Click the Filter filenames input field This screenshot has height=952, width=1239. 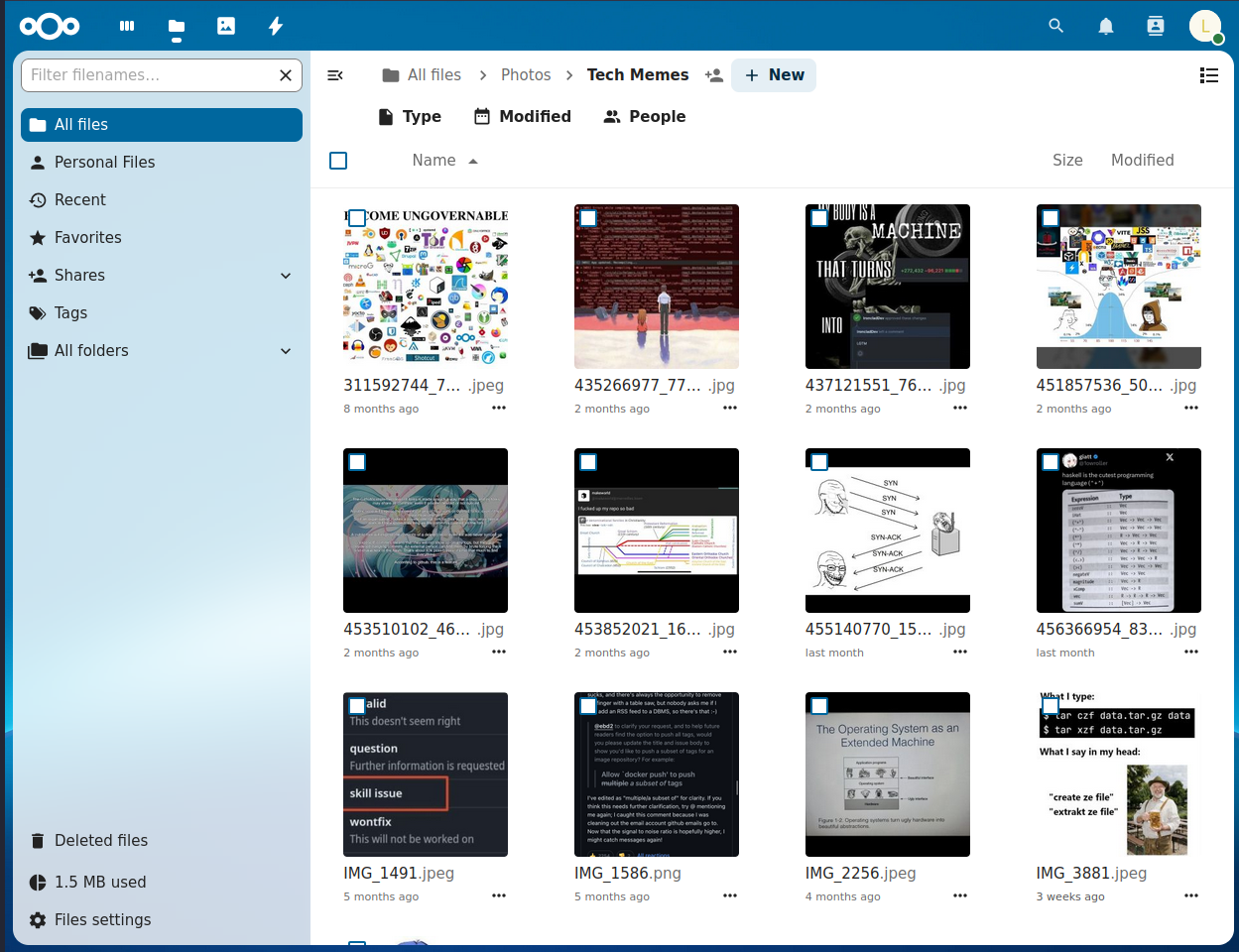click(x=149, y=75)
